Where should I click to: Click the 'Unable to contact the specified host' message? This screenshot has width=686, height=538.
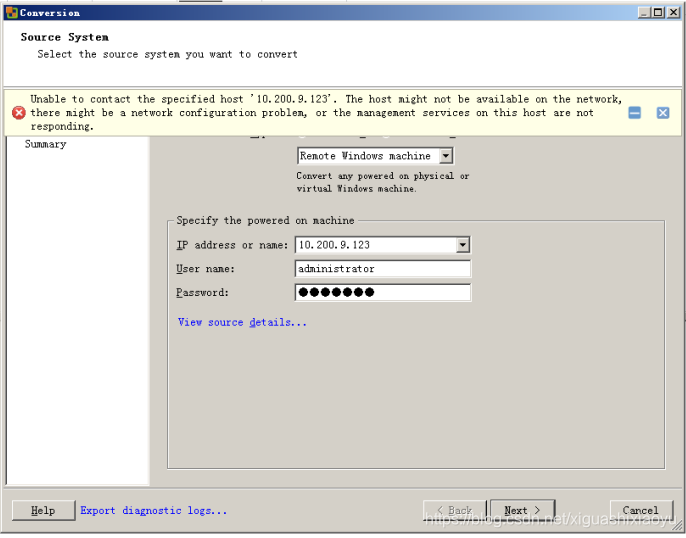[326, 113]
